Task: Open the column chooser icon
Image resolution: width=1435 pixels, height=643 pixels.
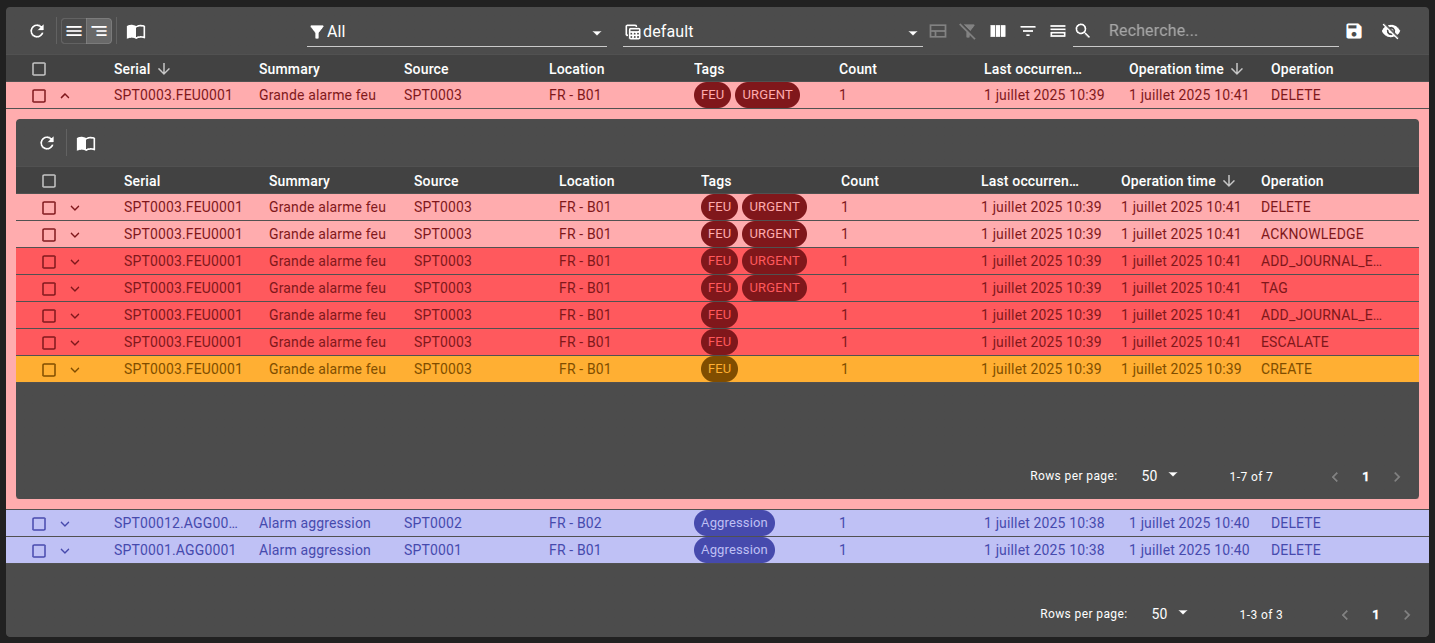Action: [998, 31]
